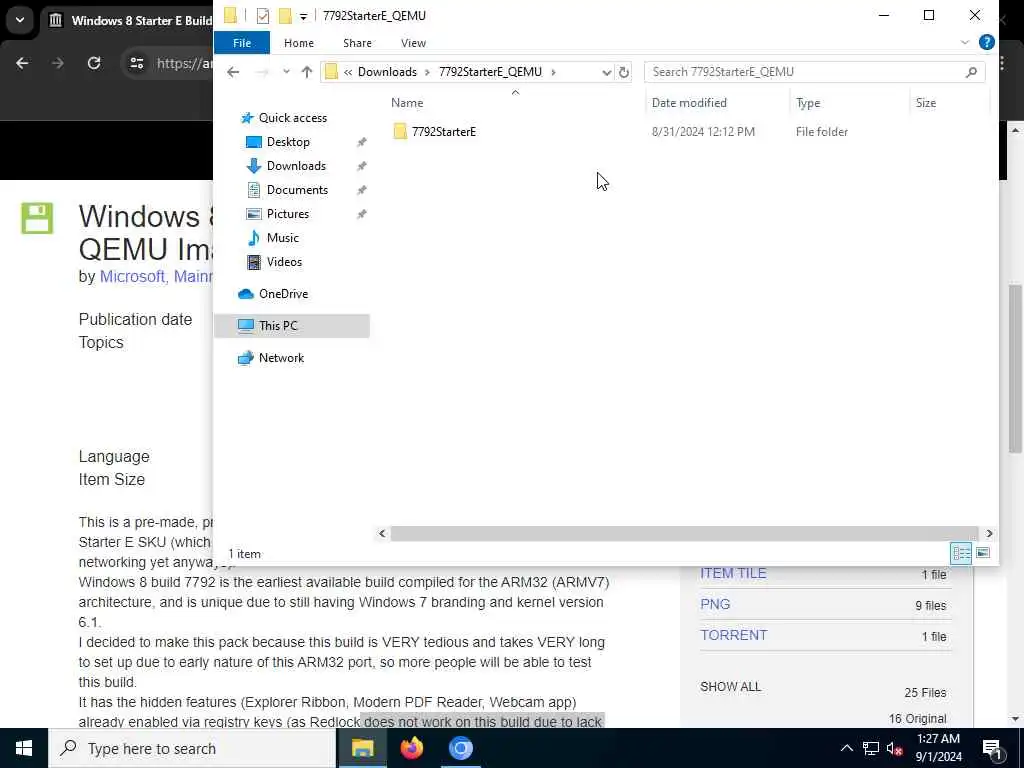Click the horizontal scrollbar right arrow
This screenshot has height=768, width=1024.
click(x=989, y=534)
